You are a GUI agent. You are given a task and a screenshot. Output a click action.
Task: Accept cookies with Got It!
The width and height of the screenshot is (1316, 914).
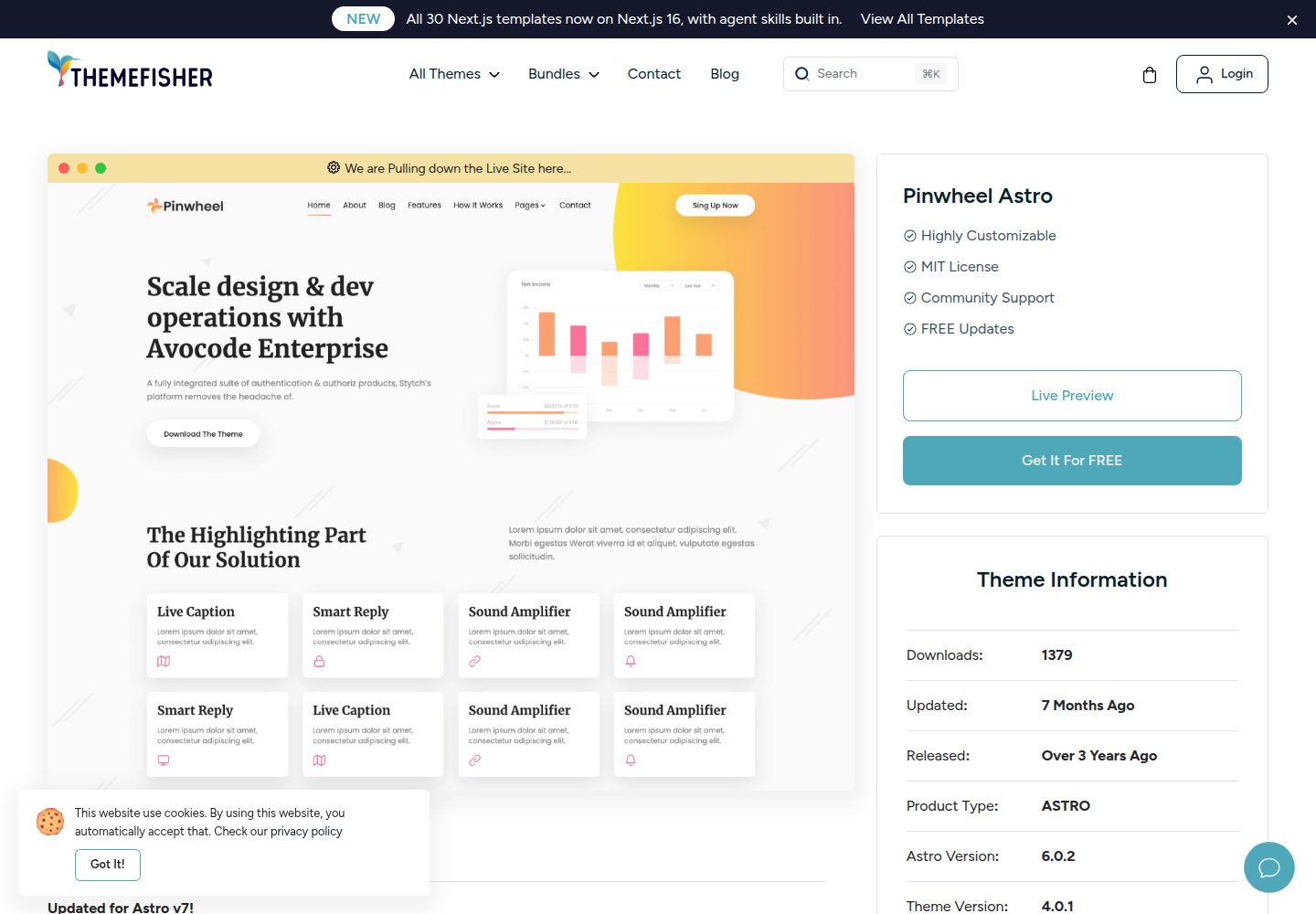(x=108, y=865)
